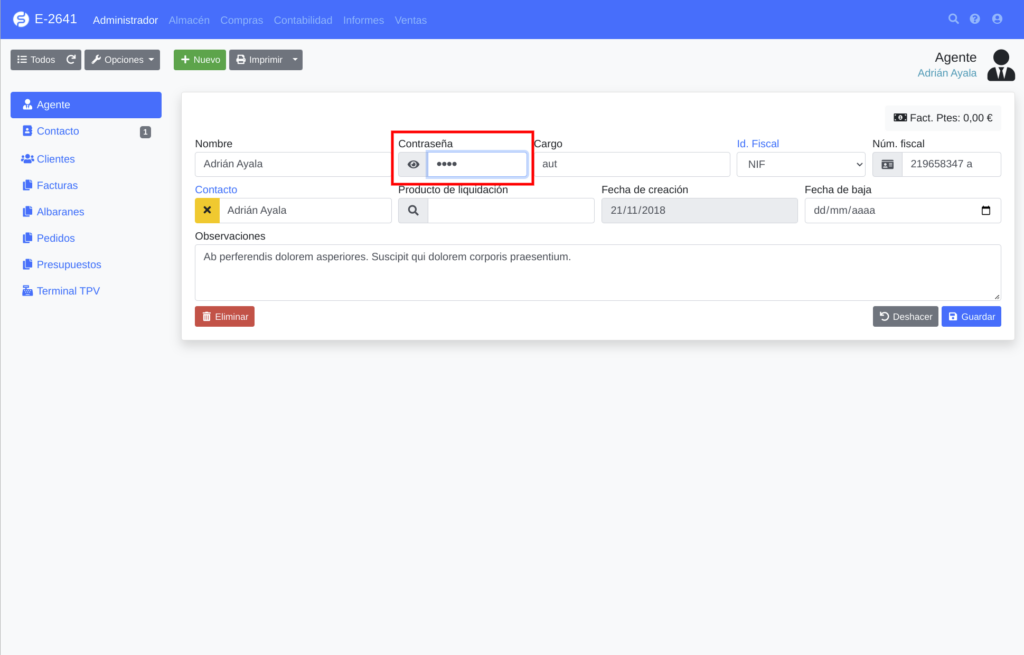Click the blue Guardar button
Screen dimensions: 1024x655
tap(970, 317)
